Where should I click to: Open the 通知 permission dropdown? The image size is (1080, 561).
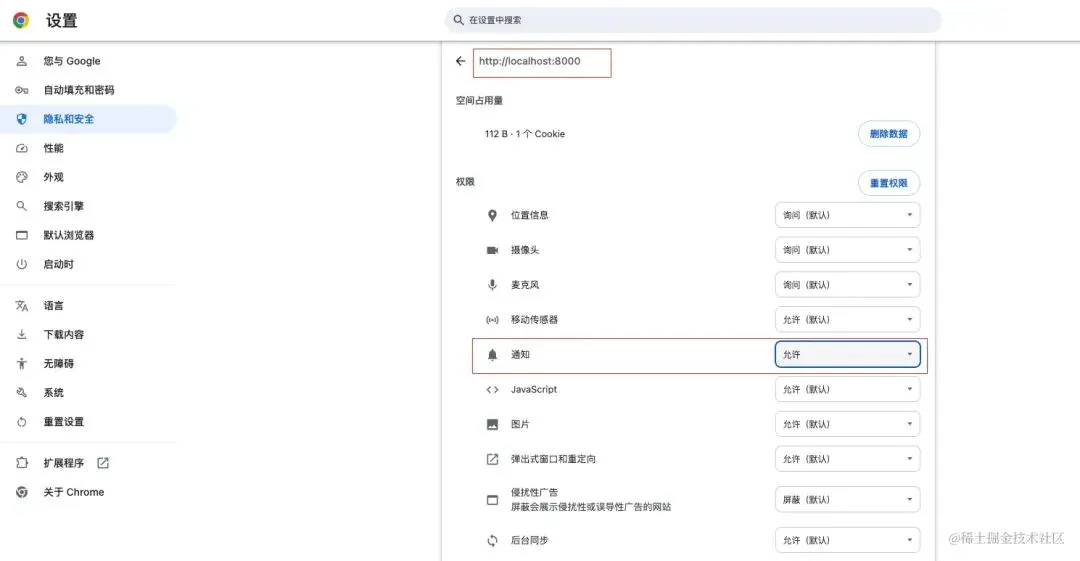click(x=847, y=354)
